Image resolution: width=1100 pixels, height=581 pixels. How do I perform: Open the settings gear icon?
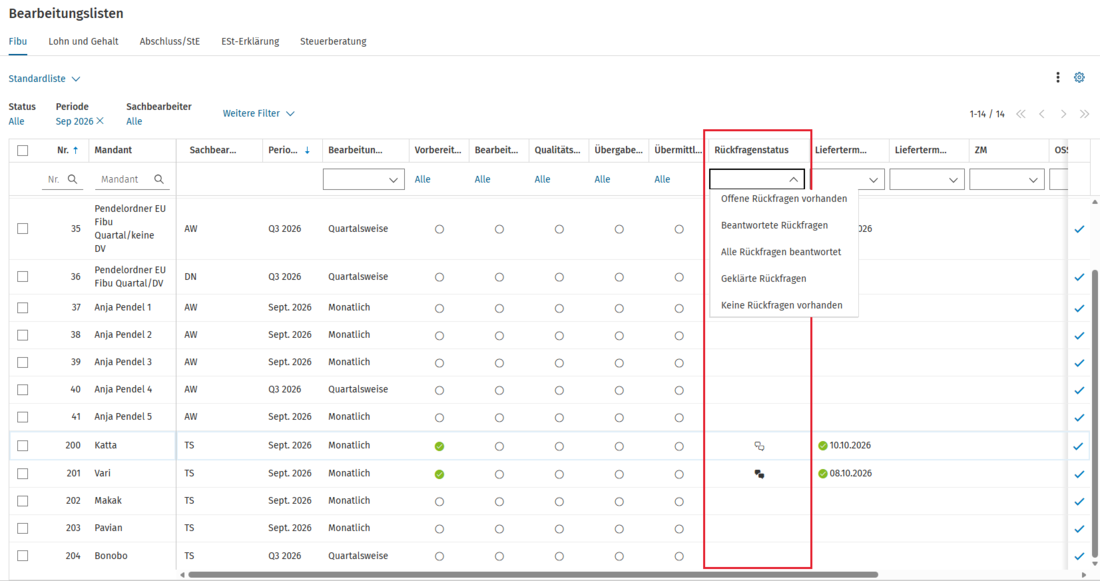1079,77
